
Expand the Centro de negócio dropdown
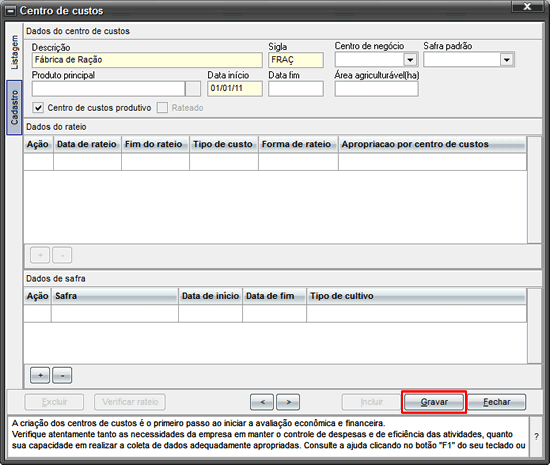point(410,60)
